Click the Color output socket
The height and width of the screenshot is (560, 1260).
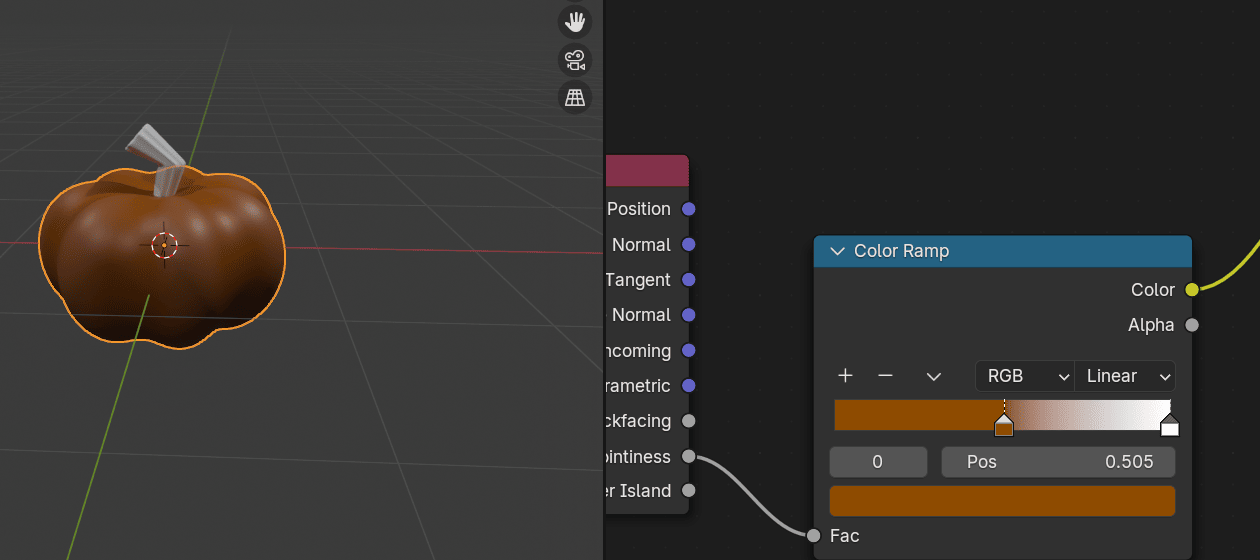[1191, 290]
